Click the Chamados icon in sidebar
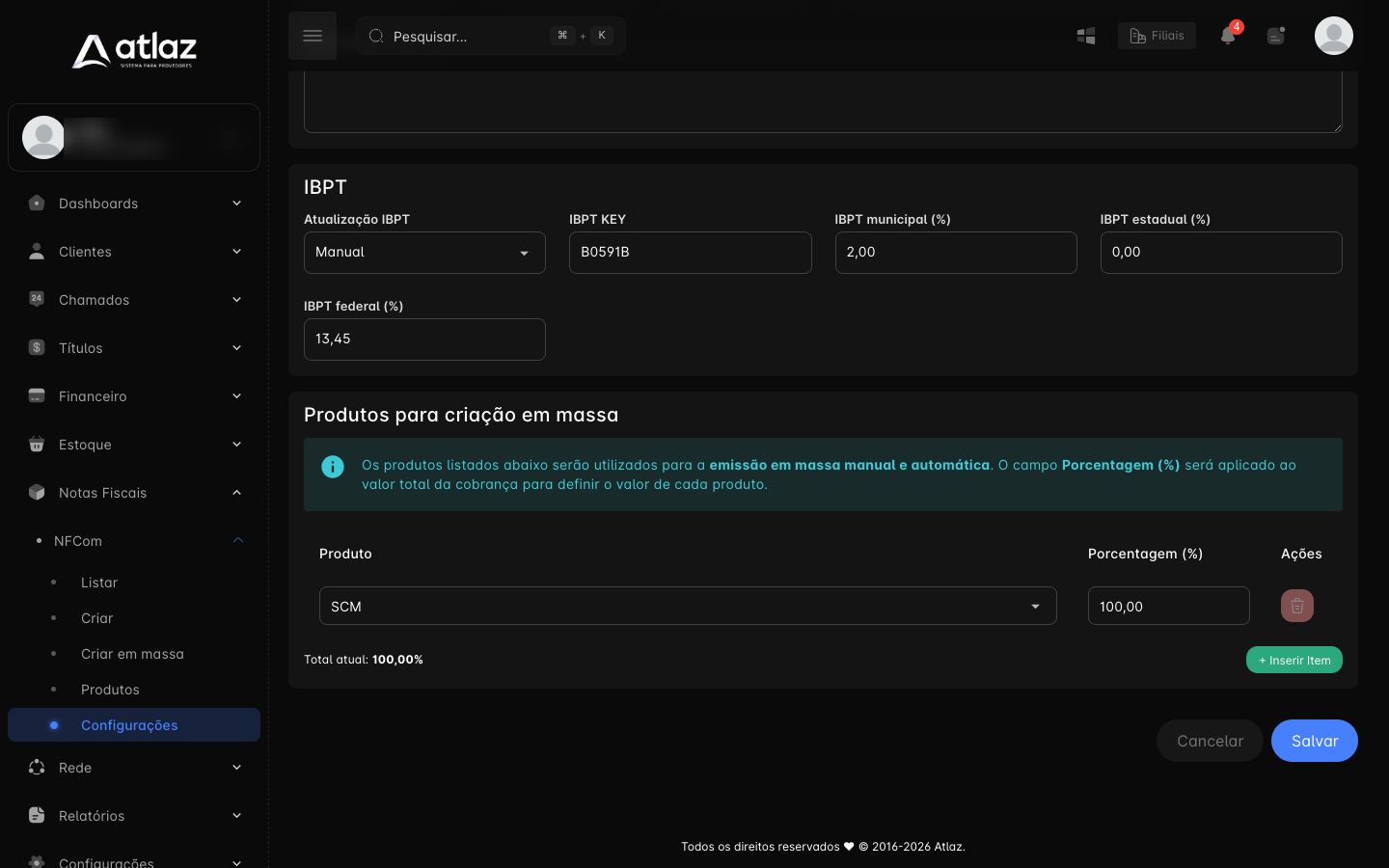Viewport: 1389px width, 868px height. pyautogui.click(x=37, y=299)
